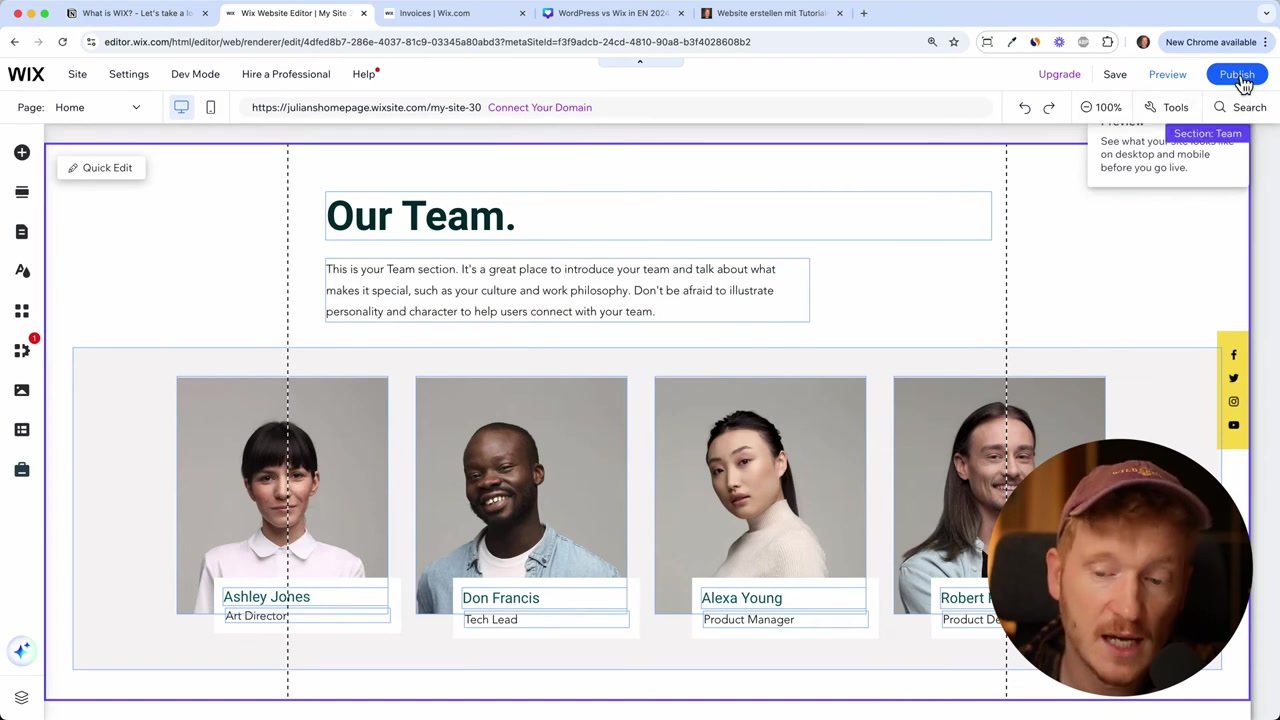Viewport: 1280px width, 720px height.
Task: Click the Section: Team label
Action: pos(1207,134)
